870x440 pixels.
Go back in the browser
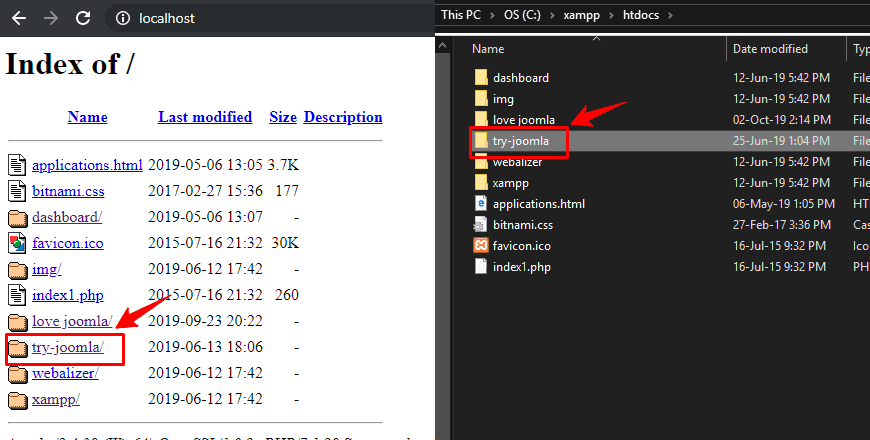[x=19, y=18]
